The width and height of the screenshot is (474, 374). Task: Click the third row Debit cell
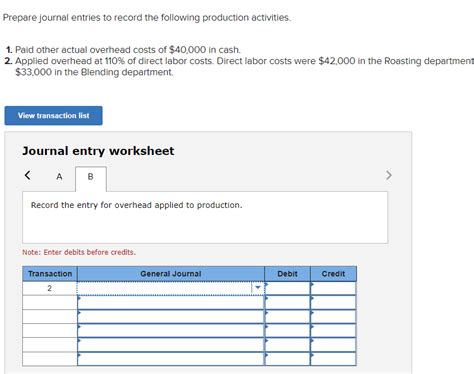tap(287, 316)
